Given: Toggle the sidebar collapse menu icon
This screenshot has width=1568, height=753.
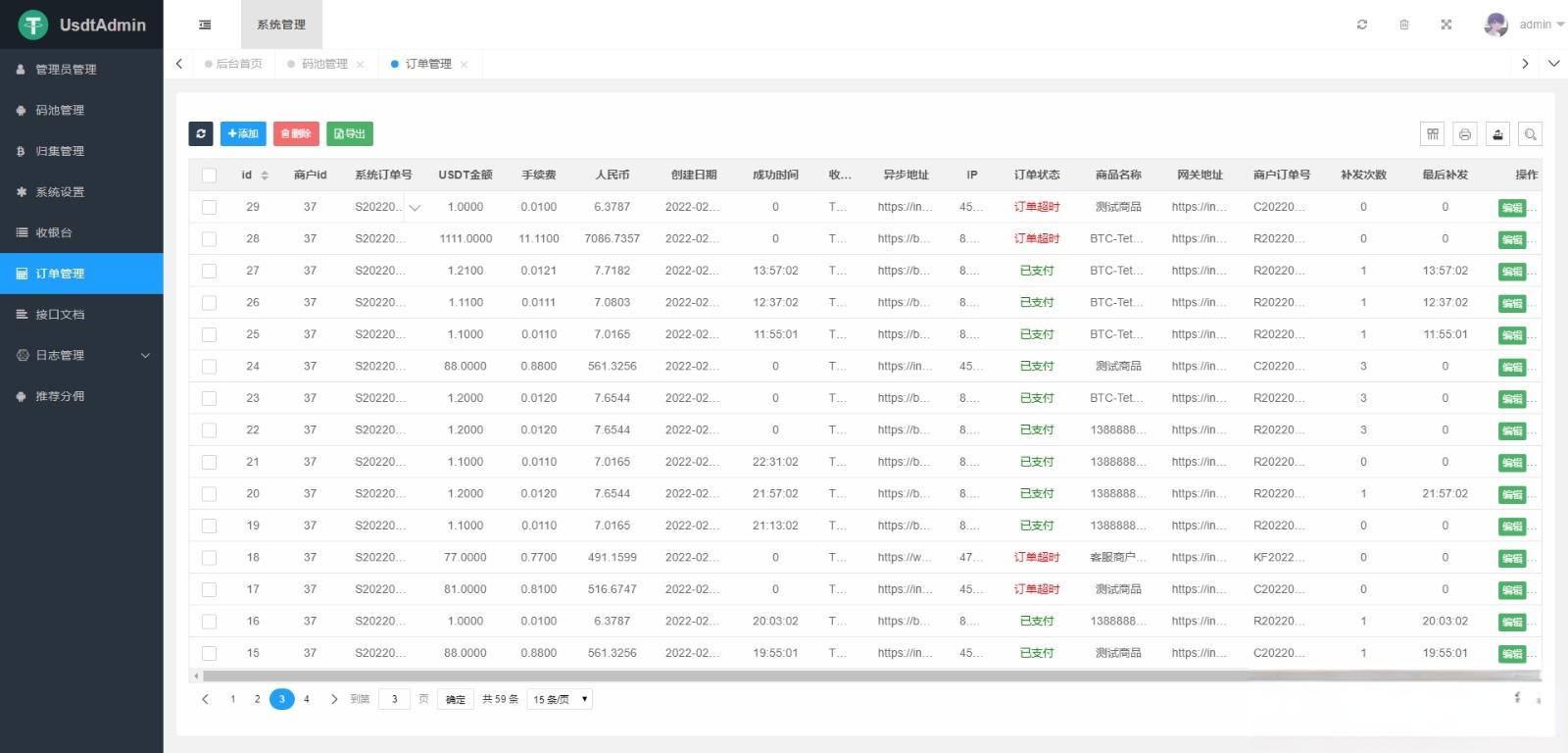Looking at the screenshot, I should point(205,25).
